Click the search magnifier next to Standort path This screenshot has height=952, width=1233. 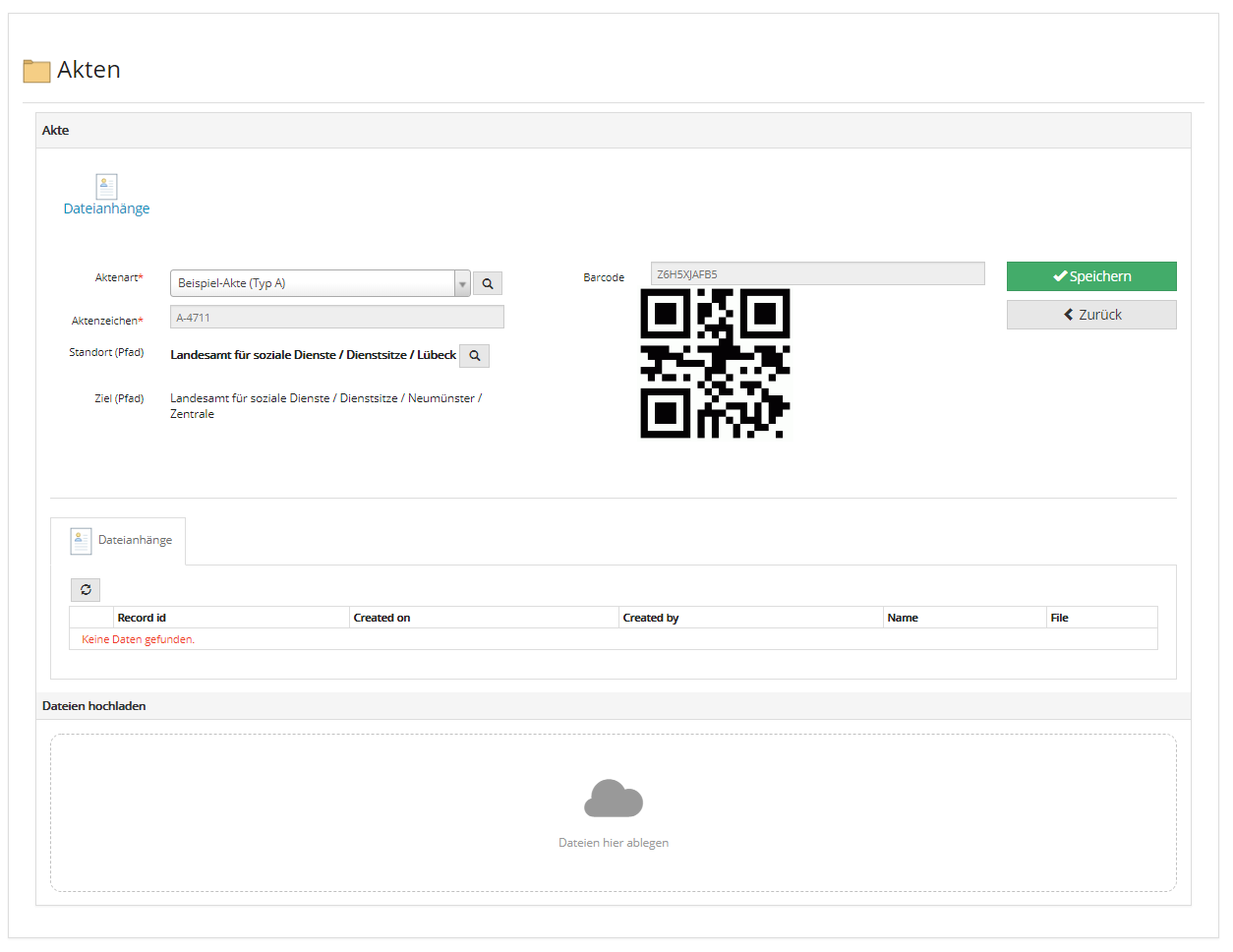pyautogui.click(x=475, y=356)
